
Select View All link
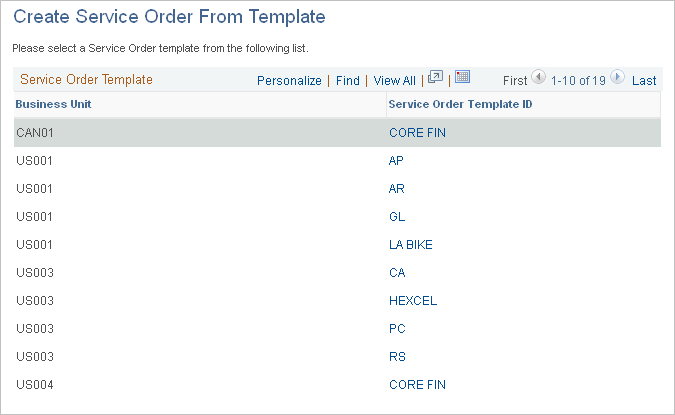pyautogui.click(x=394, y=81)
